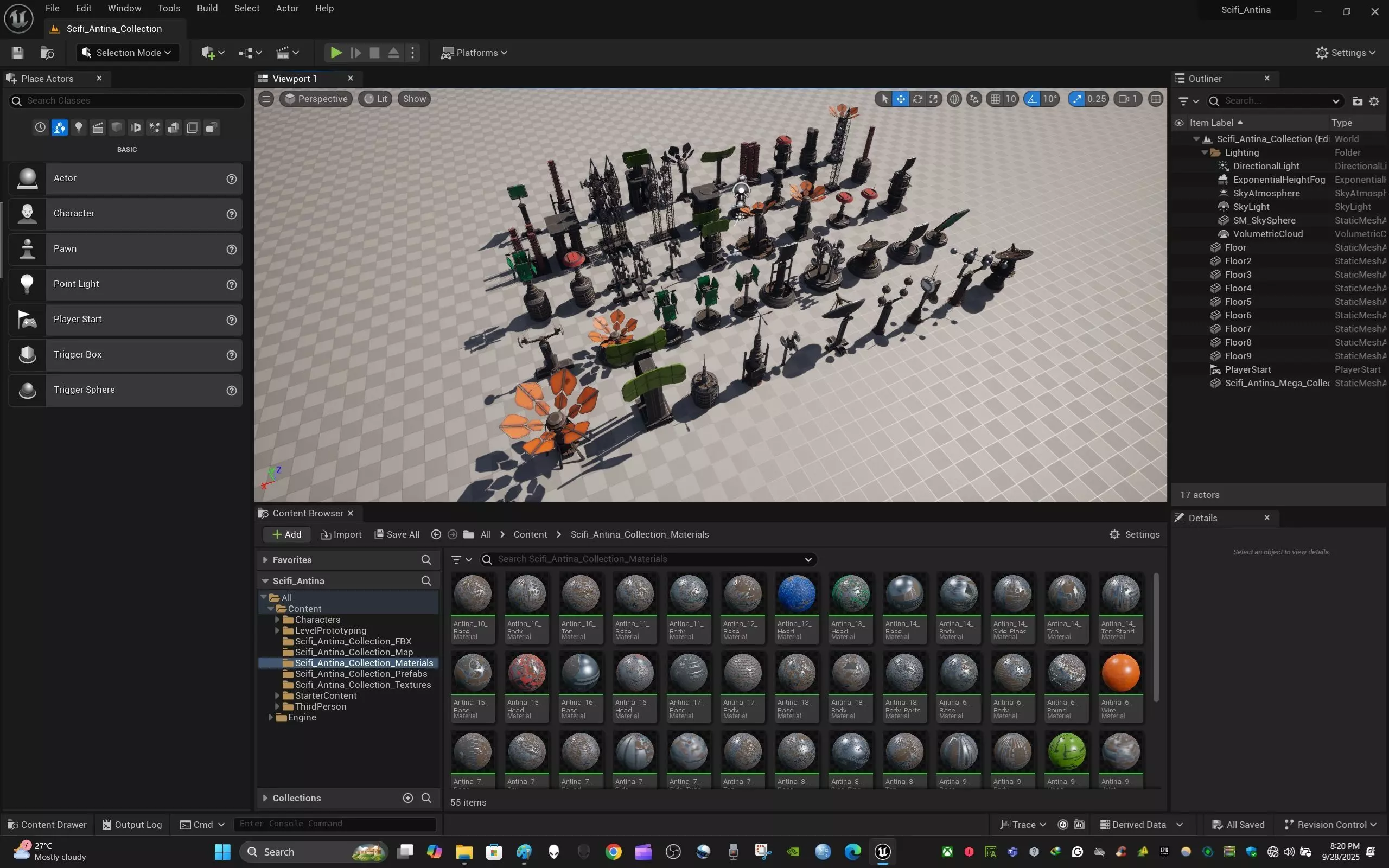
Task: Click the outliner settings gear icon
Action: click(1374, 101)
